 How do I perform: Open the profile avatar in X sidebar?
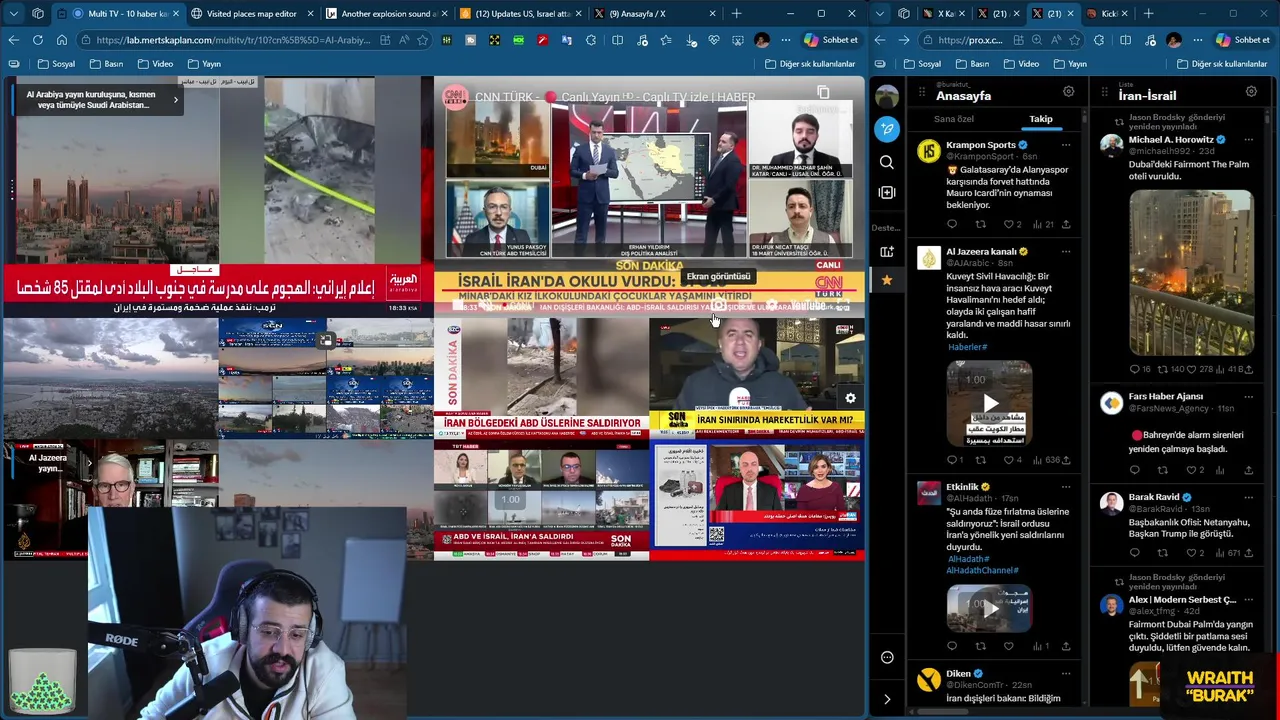point(887,96)
